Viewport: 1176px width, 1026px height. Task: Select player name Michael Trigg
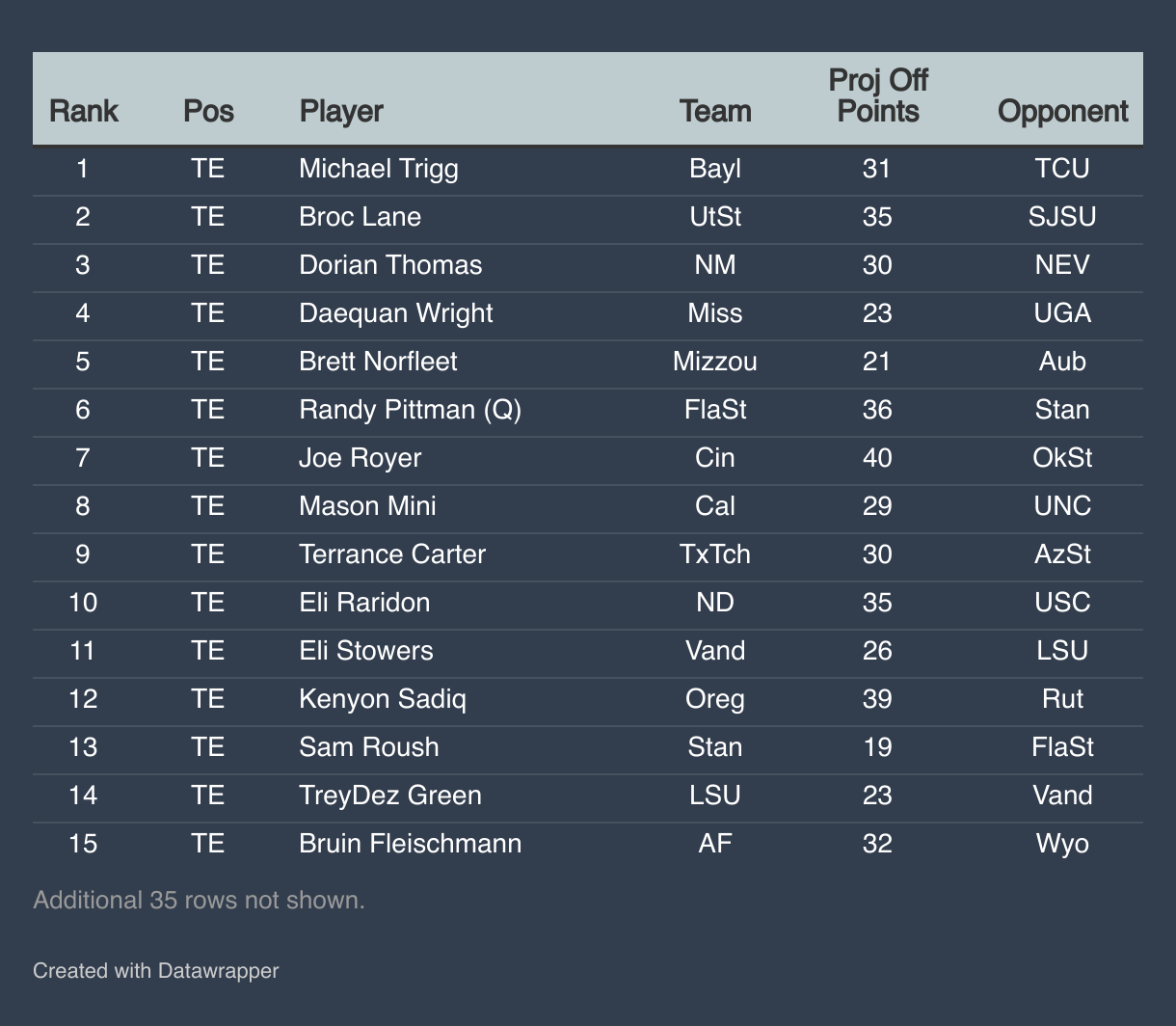[379, 169]
